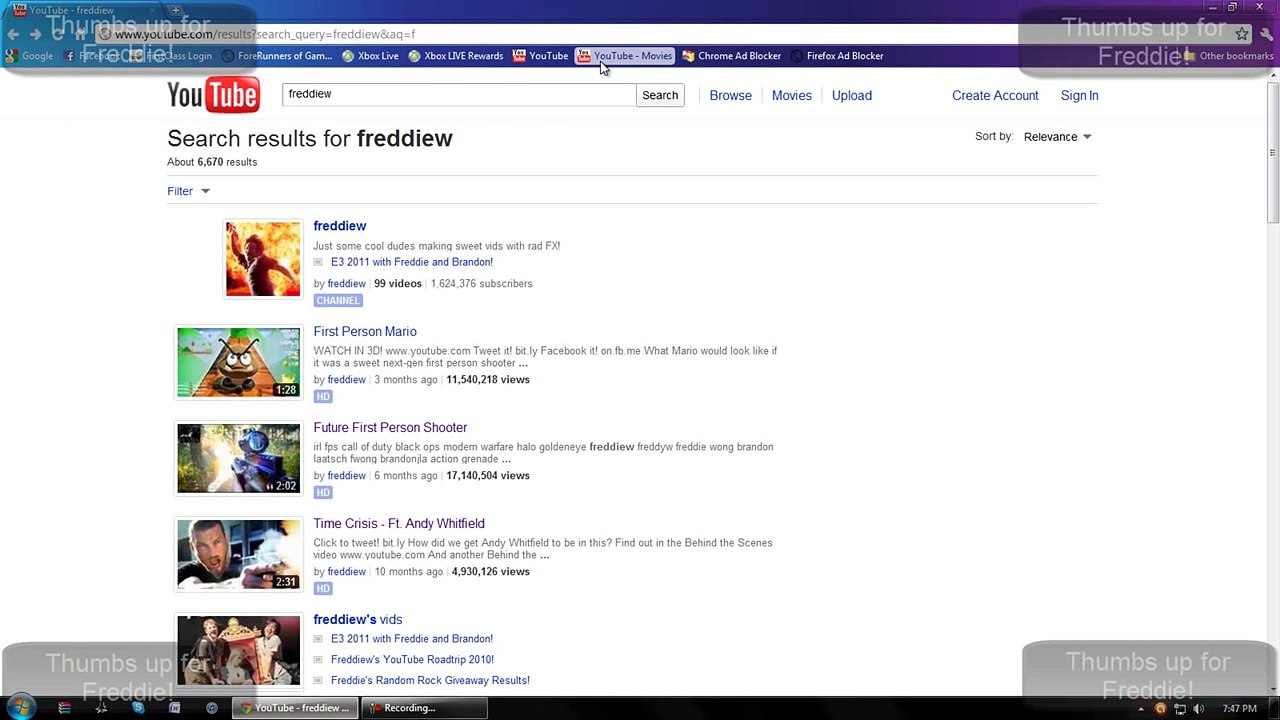The image size is (1280, 720).
Task: Open the Chrome wrench menu
Action: pos(1266,34)
